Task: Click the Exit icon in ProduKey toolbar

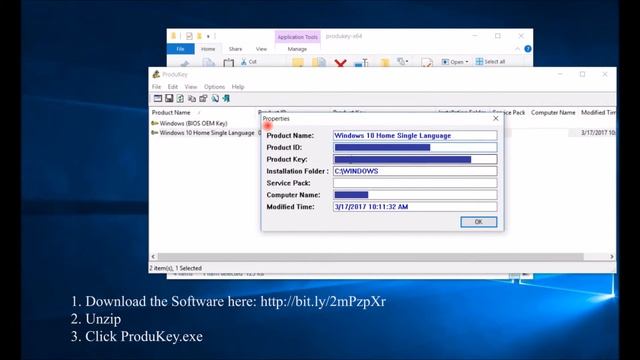Action: [x=226, y=98]
